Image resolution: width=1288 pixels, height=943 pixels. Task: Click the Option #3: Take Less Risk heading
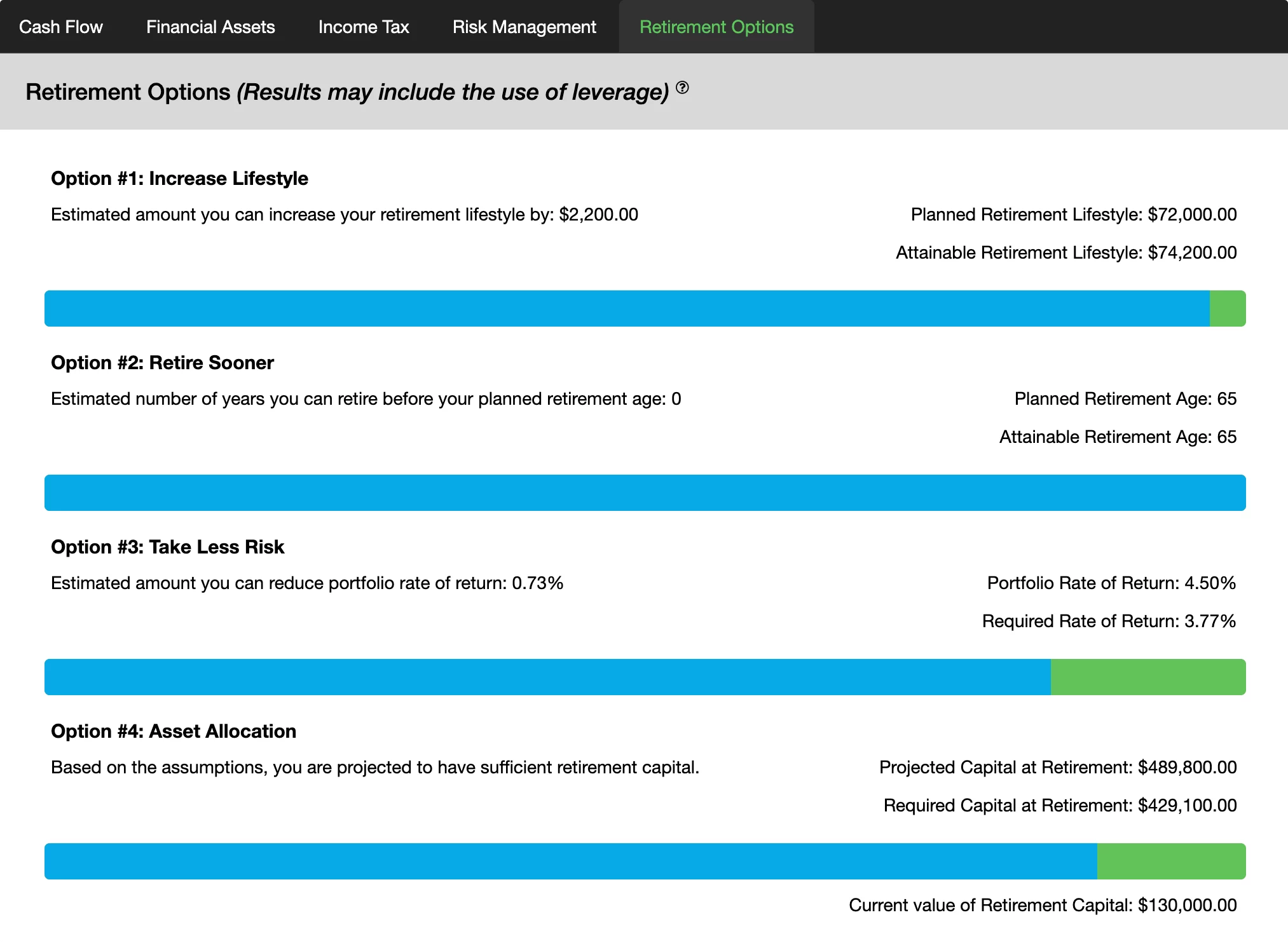coord(167,547)
